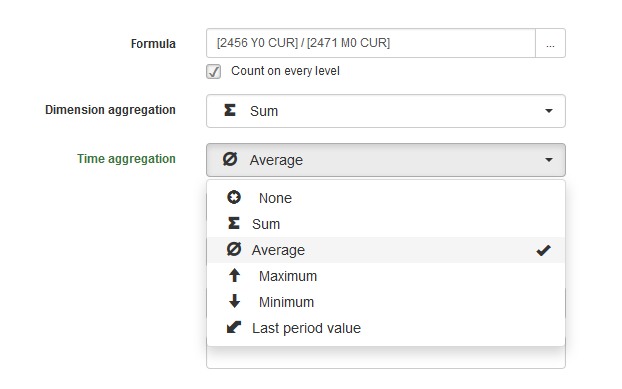Viewport: 622px width, 389px height.
Task: Select None in the time aggregation list
Action: (x=386, y=198)
